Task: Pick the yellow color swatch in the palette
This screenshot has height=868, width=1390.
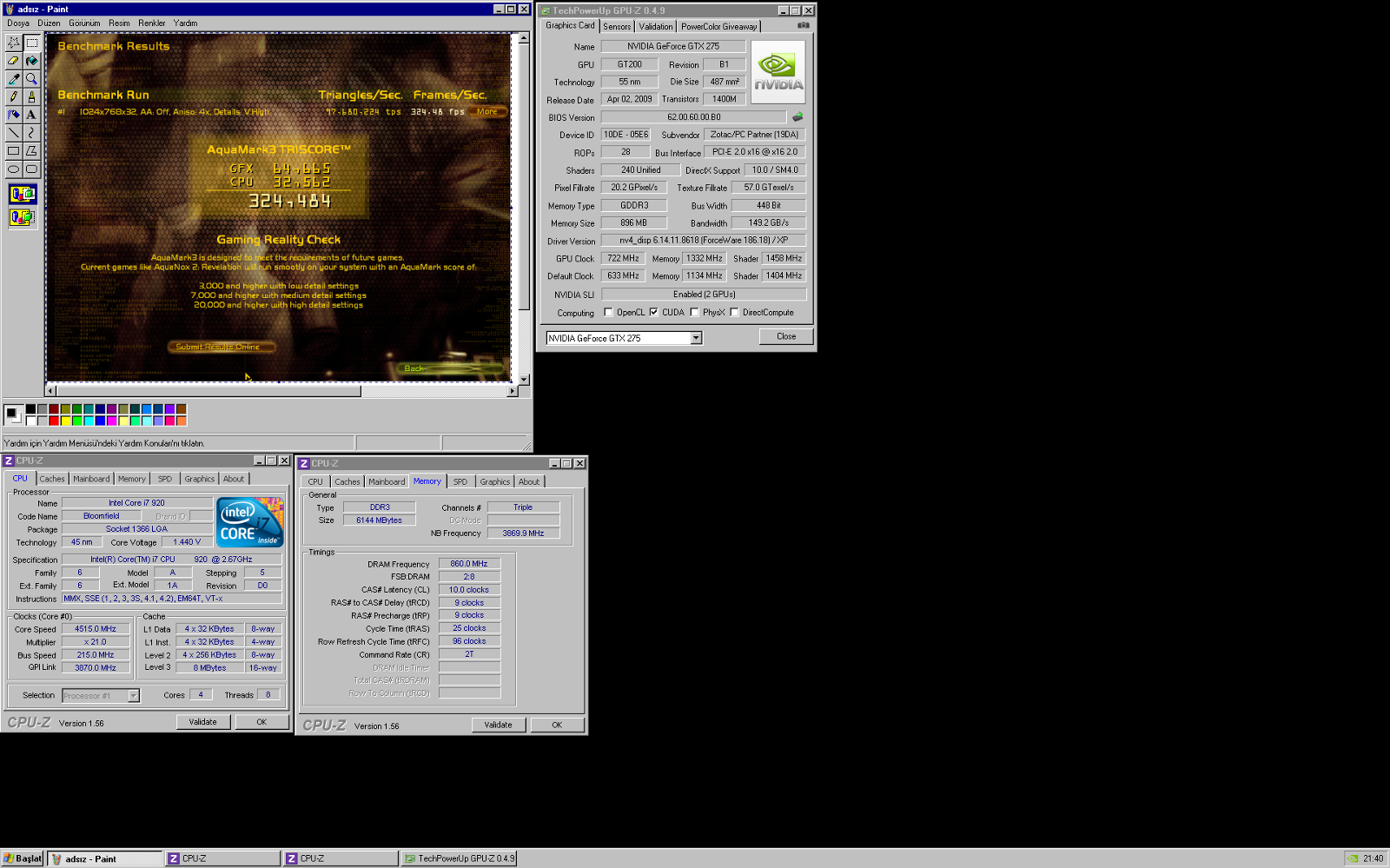Action: [x=65, y=421]
